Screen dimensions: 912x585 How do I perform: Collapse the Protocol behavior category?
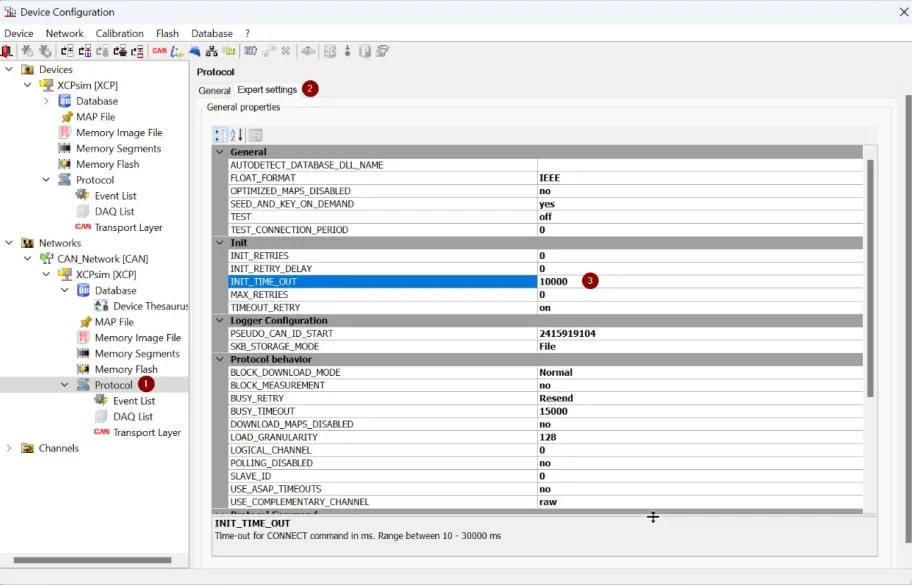[x=220, y=359]
